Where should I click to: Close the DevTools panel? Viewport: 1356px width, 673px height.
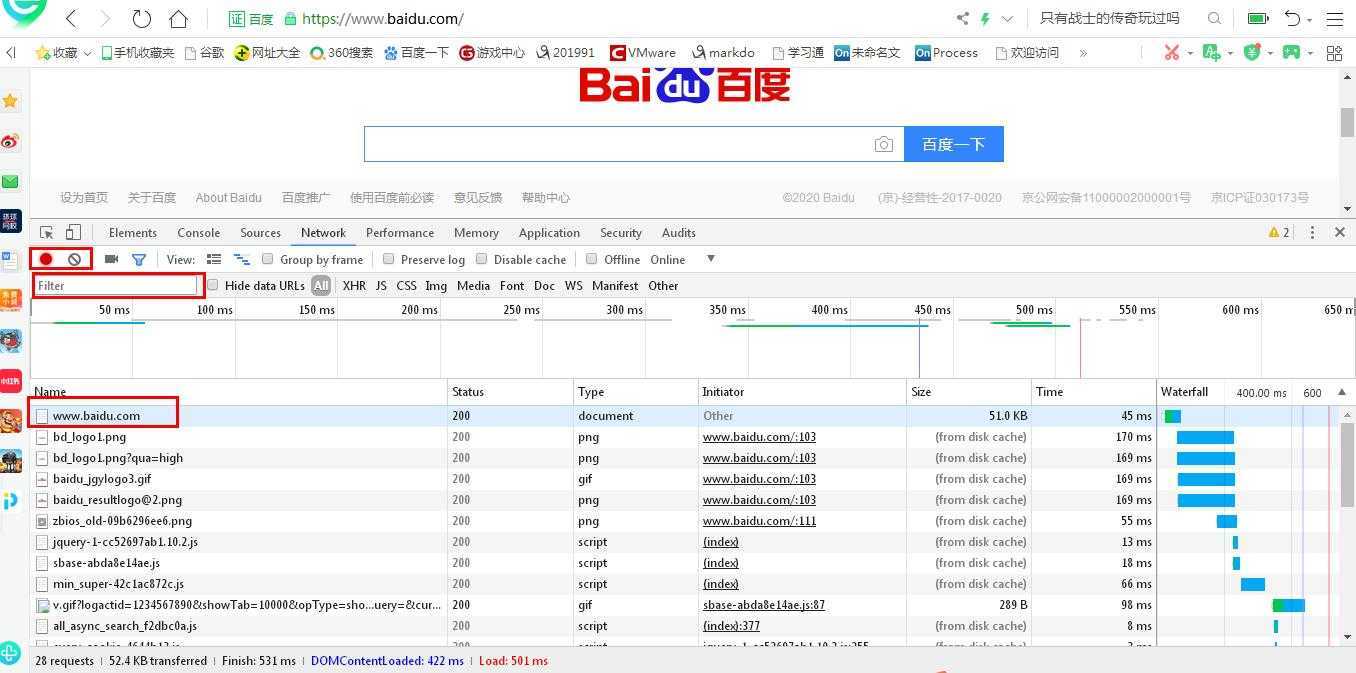pyautogui.click(x=1340, y=232)
